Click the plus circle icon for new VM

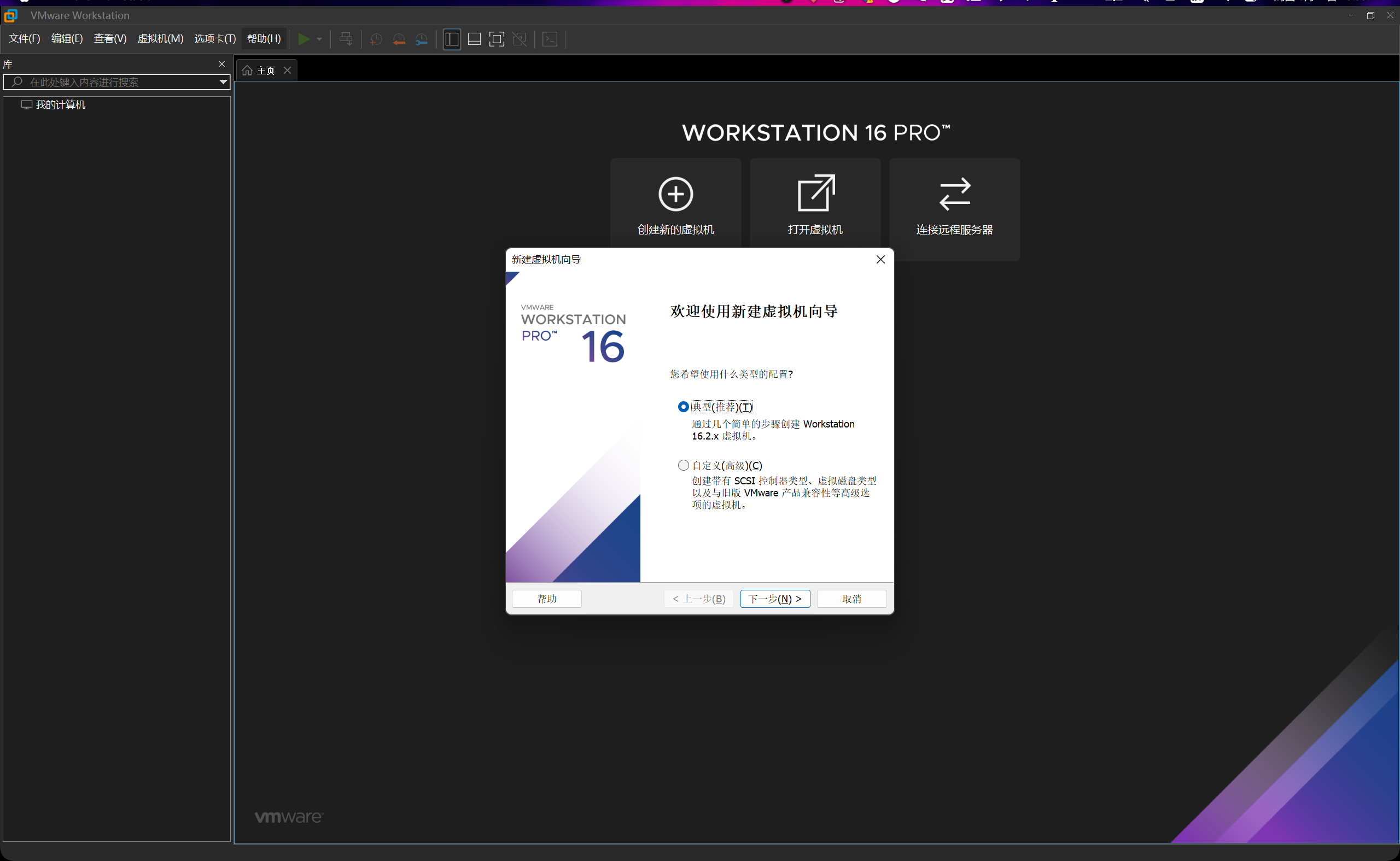point(675,194)
